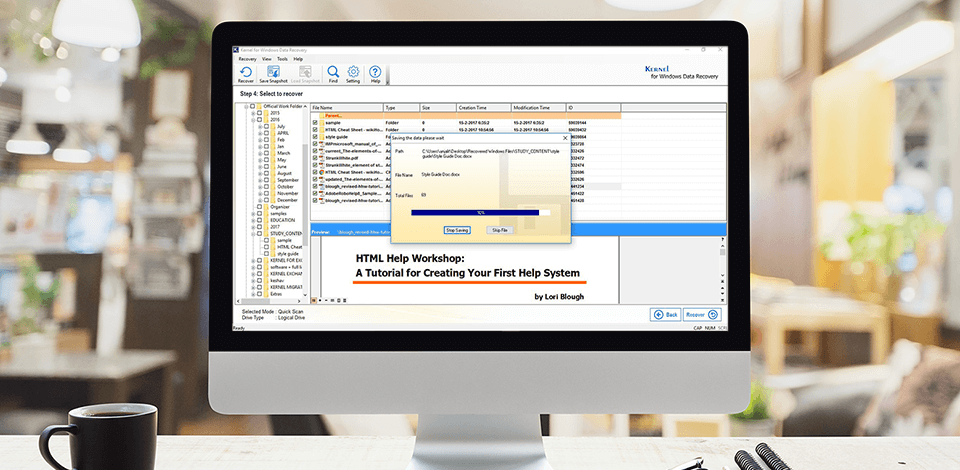
Task: Sort by the Creation Time column header
Action: [x=484, y=108]
